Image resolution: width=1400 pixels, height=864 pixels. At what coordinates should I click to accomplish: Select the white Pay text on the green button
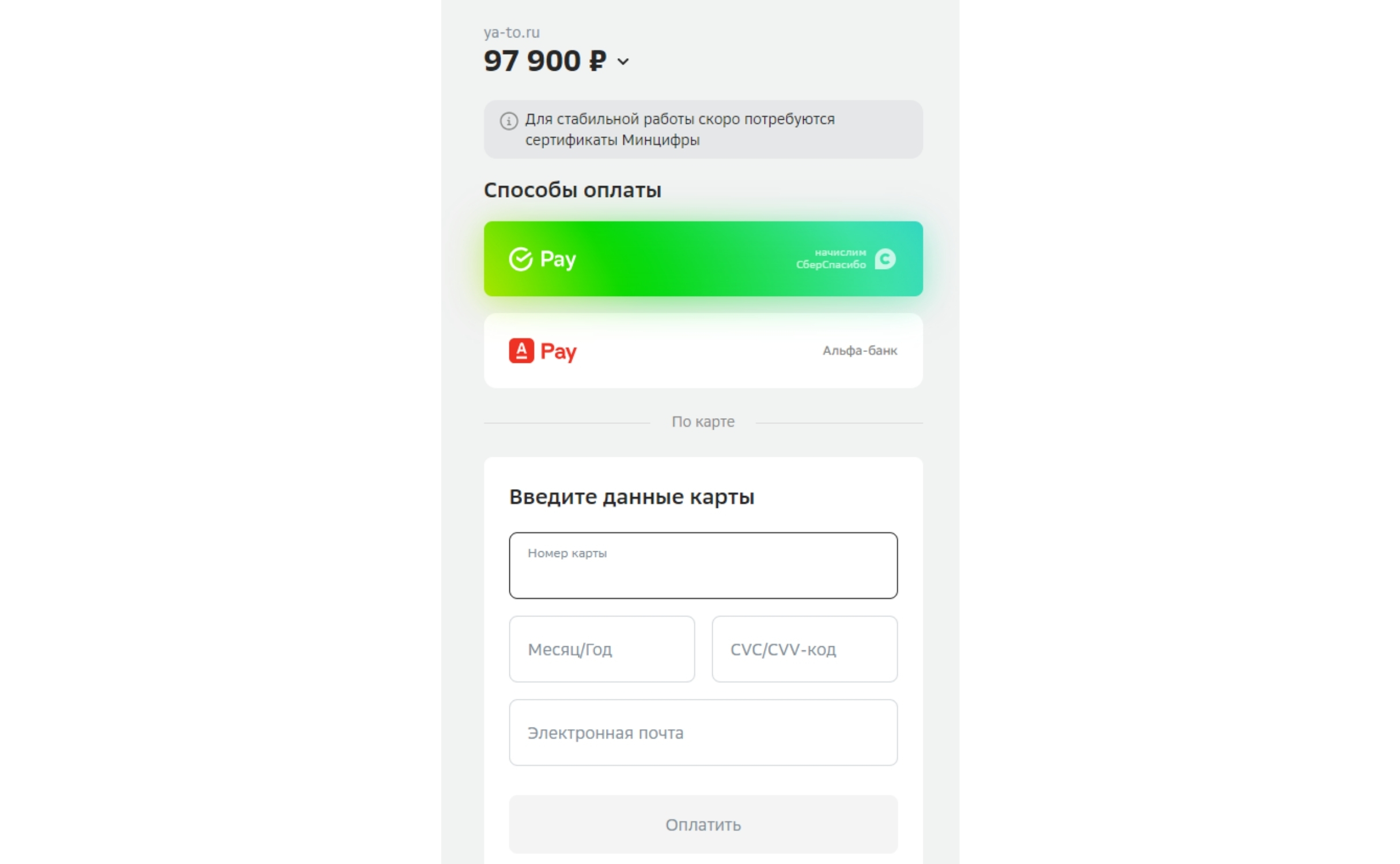coord(558,259)
